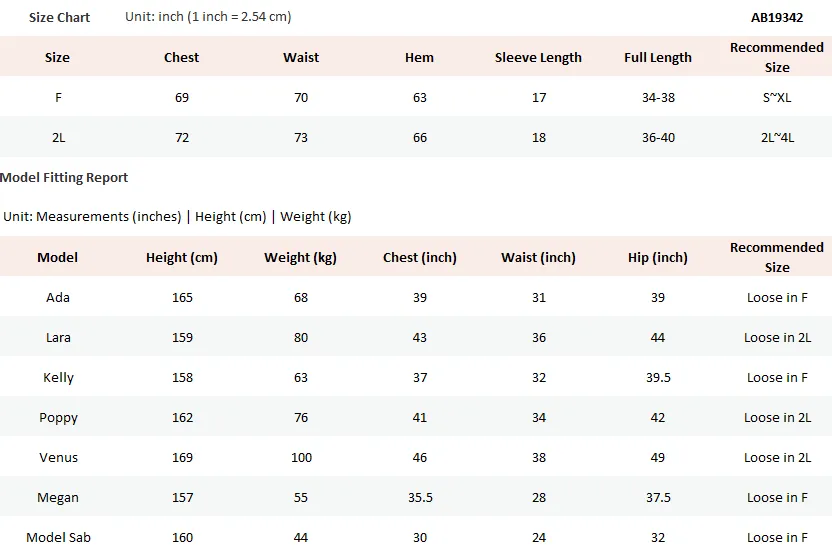Click Poppy's Loose in 2L recommendation
This screenshot has width=832, height=557.
coord(777,417)
